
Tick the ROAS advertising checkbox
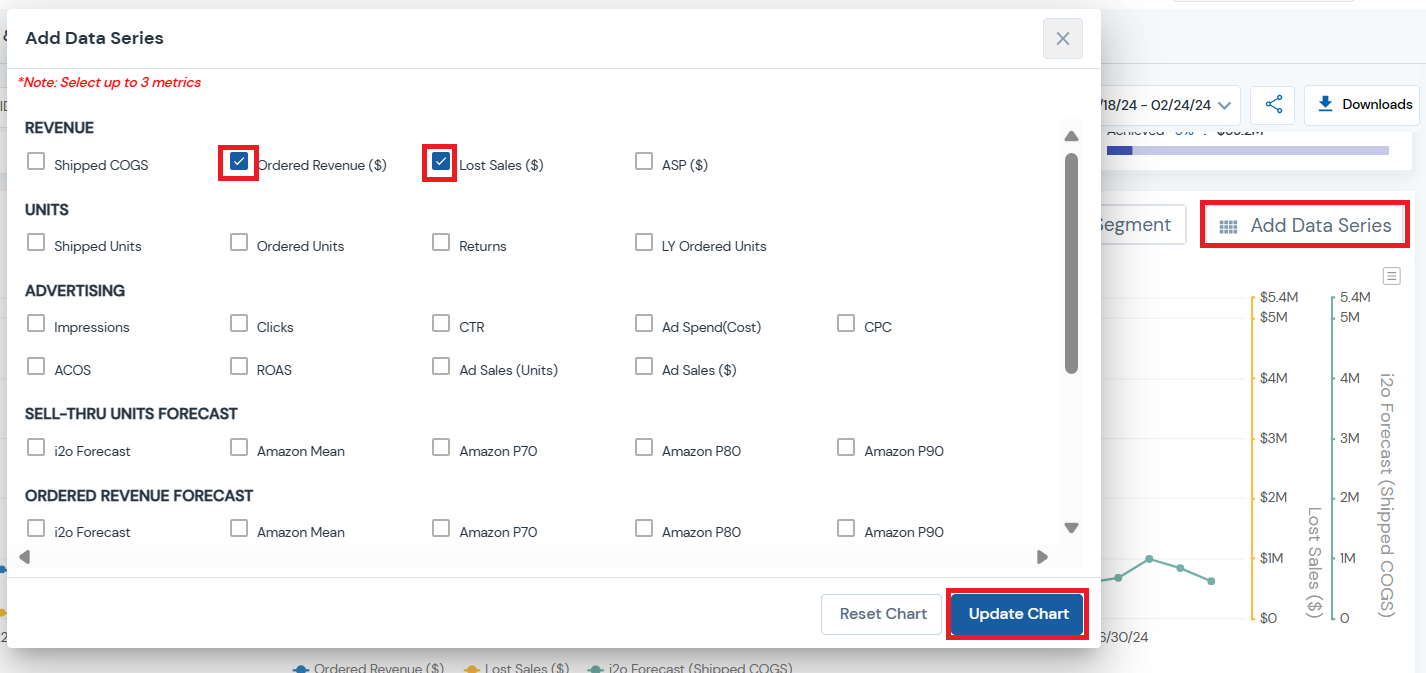[239, 367]
